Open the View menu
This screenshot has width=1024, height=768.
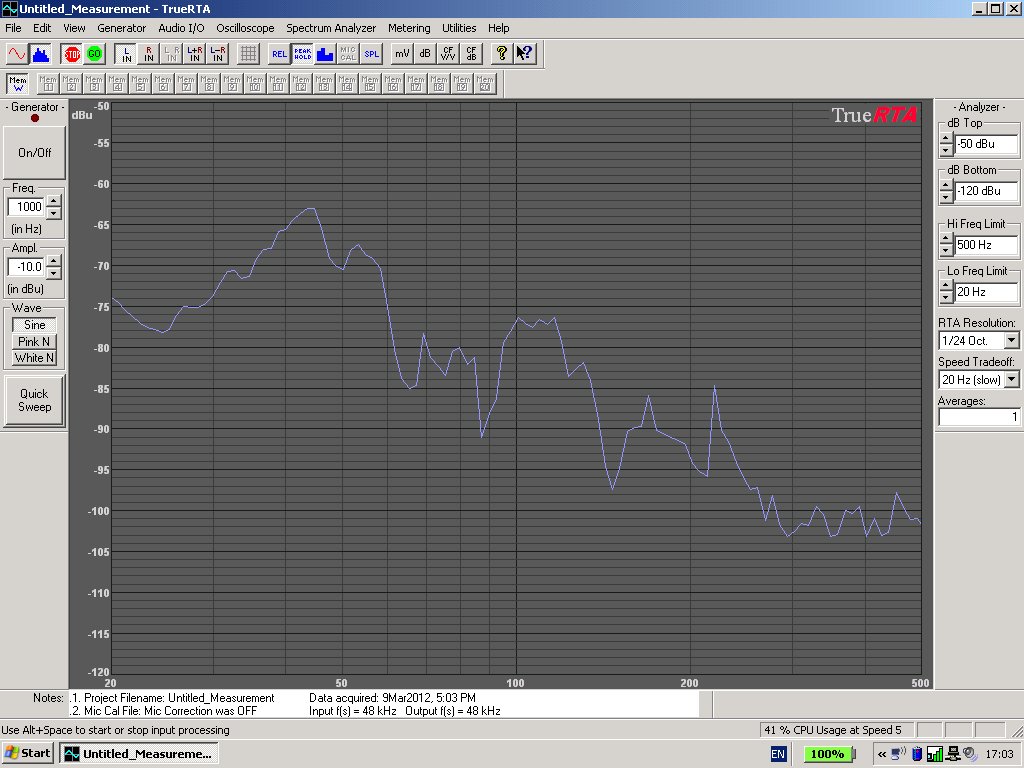tap(74, 28)
